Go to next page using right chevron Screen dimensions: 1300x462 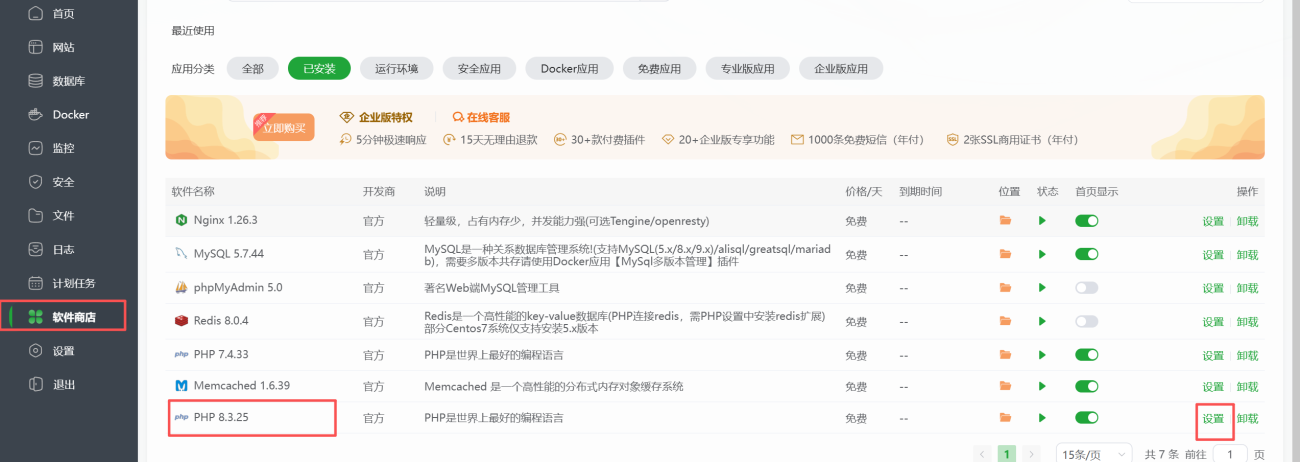tap(1032, 454)
